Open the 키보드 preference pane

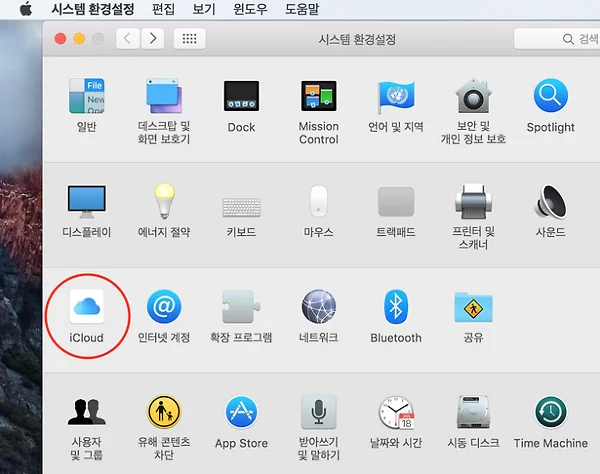(x=241, y=216)
